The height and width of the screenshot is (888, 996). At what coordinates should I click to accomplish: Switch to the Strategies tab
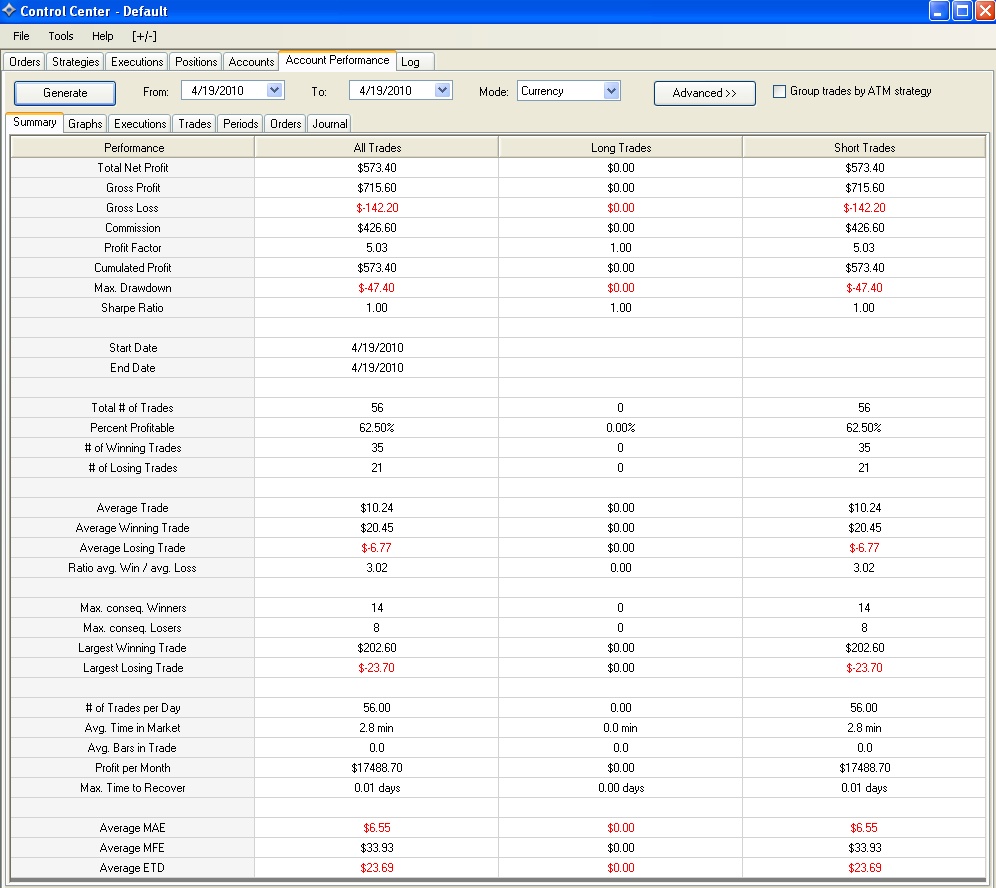pyautogui.click(x=76, y=62)
